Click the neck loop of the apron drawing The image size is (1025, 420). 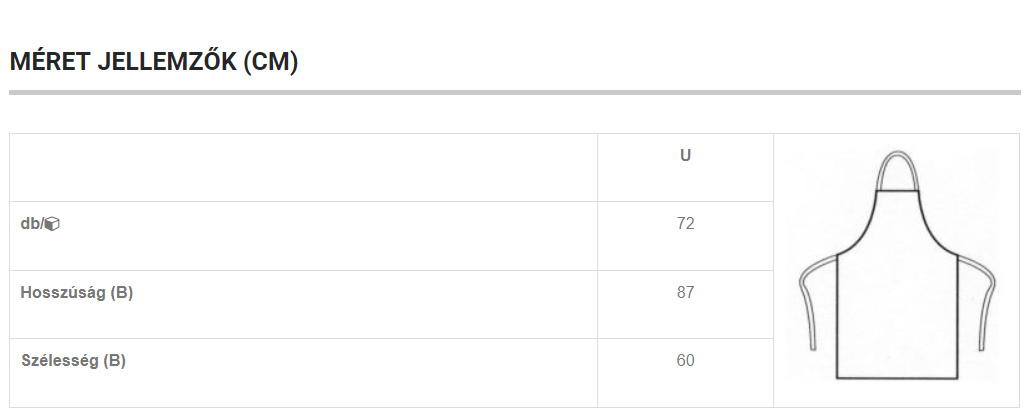coord(898,170)
